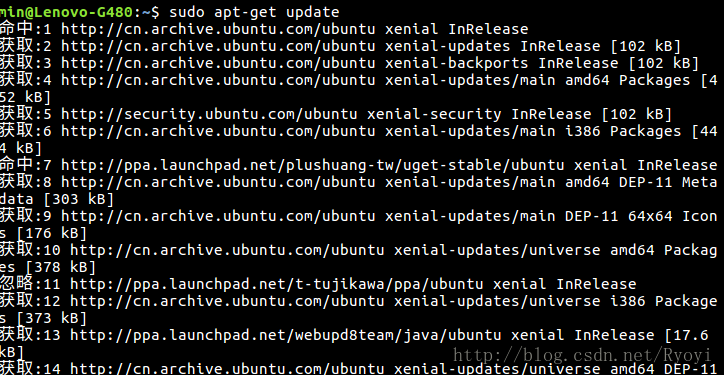Click the 'es [378 kB]' wrapped text
The width and height of the screenshot is (724, 375).
pyautogui.click(x=48, y=267)
